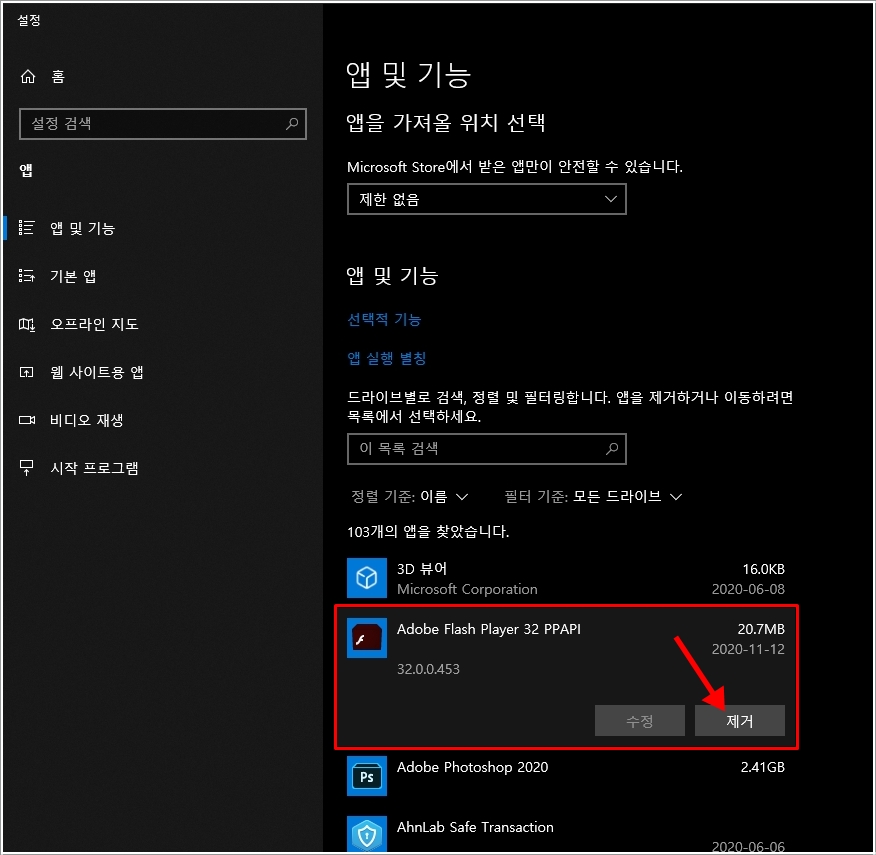Image resolution: width=876 pixels, height=855 pixels.
Task: Click the 시작 프로그램 icon
Action: [x=26, y=468]
